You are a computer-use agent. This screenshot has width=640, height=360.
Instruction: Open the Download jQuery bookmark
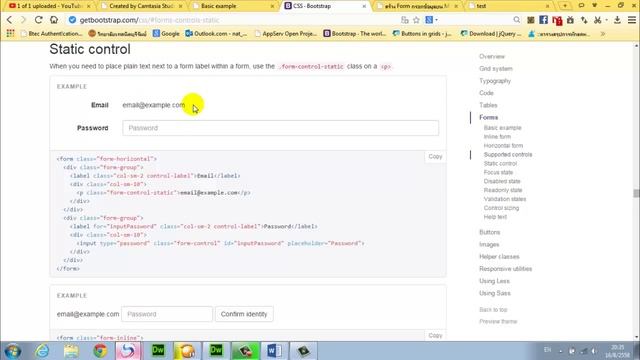(x=491, y=34)
